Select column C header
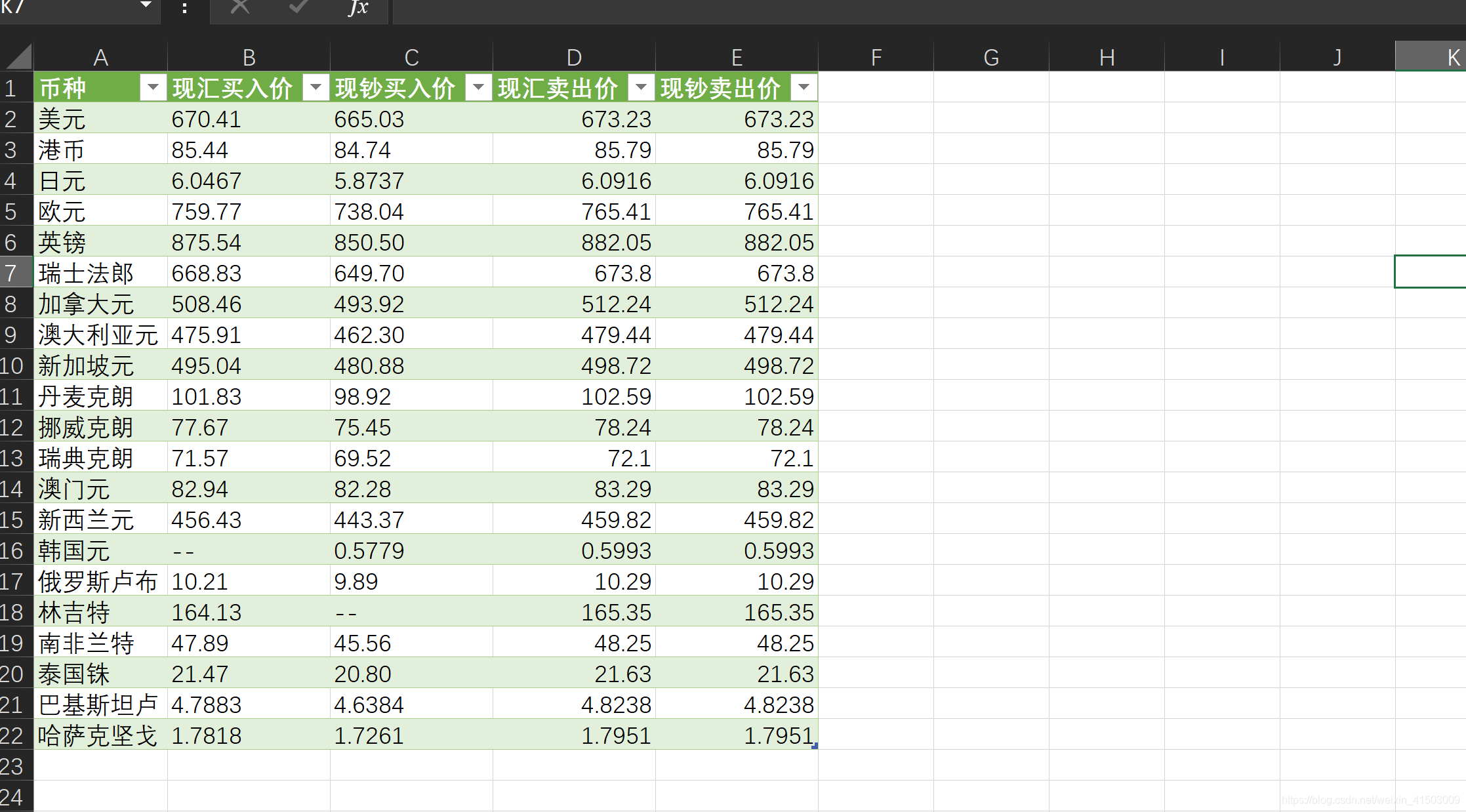Viewport: 1466px width, 812px height. 412,57
